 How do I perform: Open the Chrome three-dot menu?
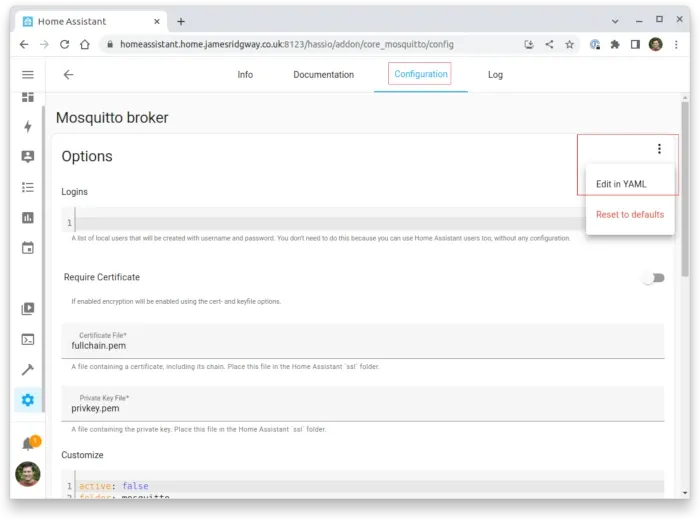click(x=676, y=44)
